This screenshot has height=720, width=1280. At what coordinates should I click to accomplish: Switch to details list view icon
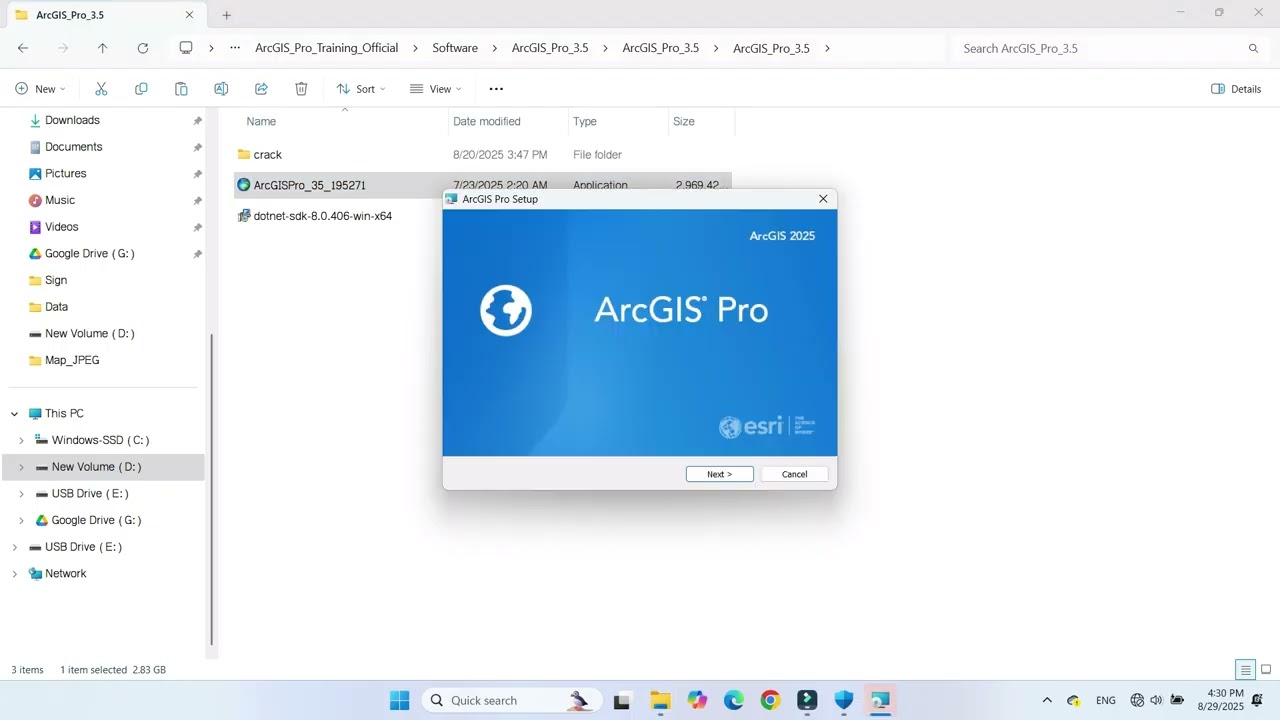coord(1245,670)
